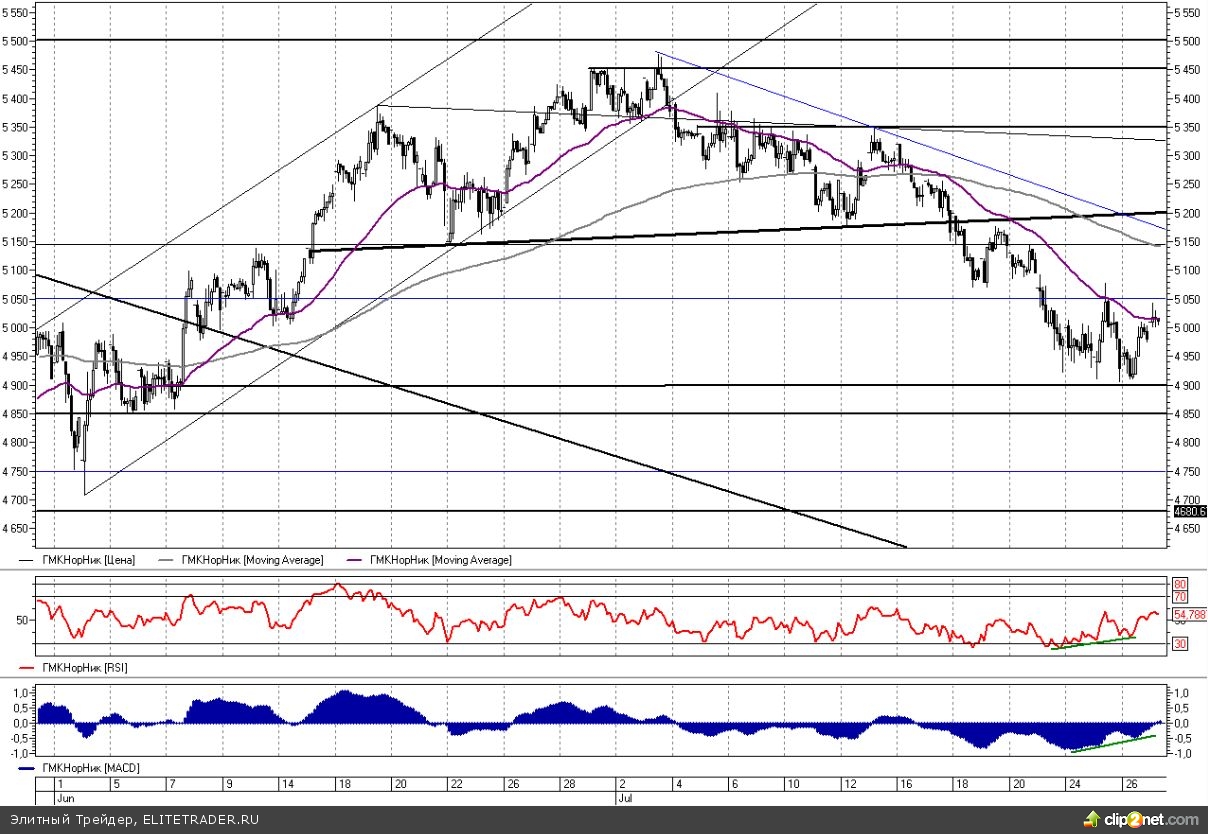Select the purple Moving Average legend entry
The height and width of the screenshot is (834, 1208).
click(x=441, y=560)
